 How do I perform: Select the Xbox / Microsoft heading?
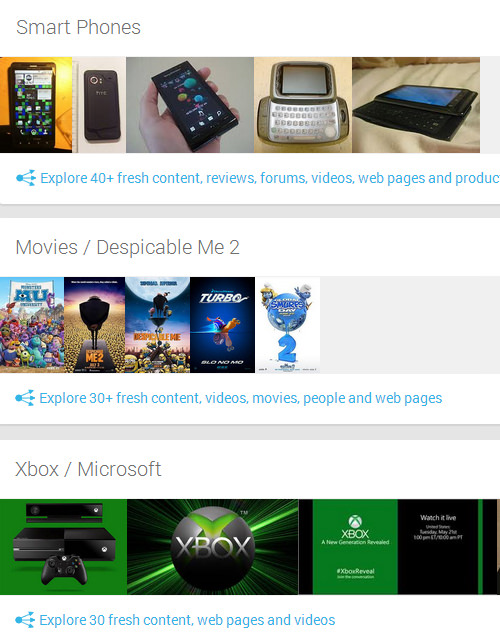(88, 469)
